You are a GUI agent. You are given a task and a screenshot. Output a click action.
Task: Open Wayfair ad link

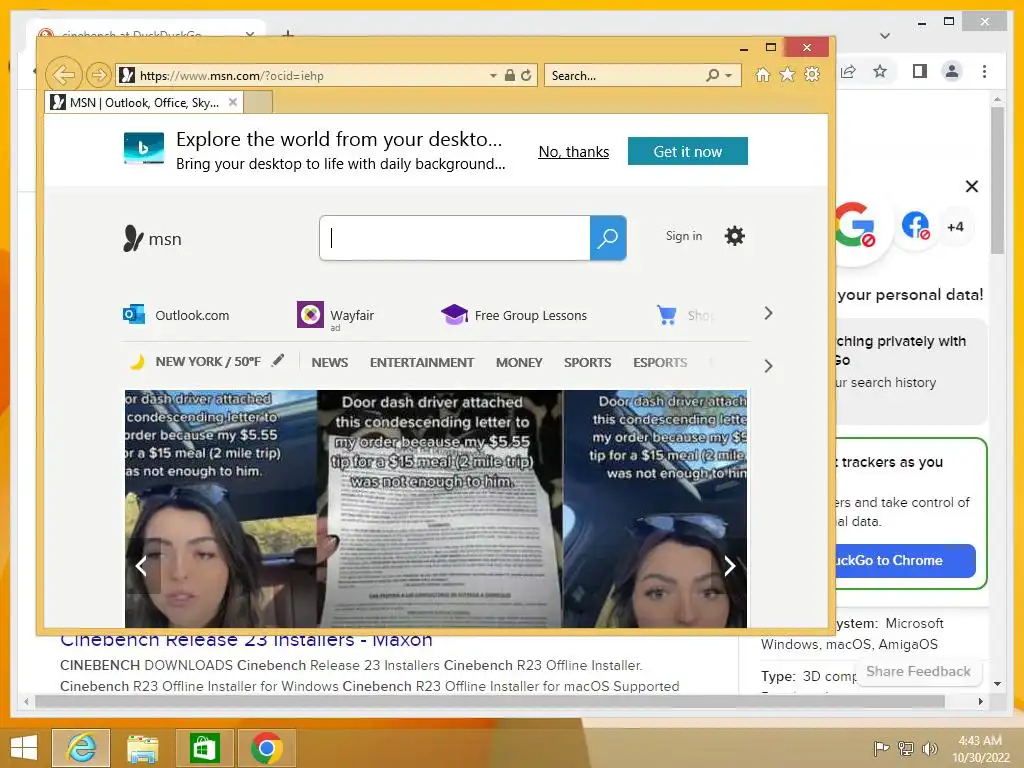click(336, 315)
